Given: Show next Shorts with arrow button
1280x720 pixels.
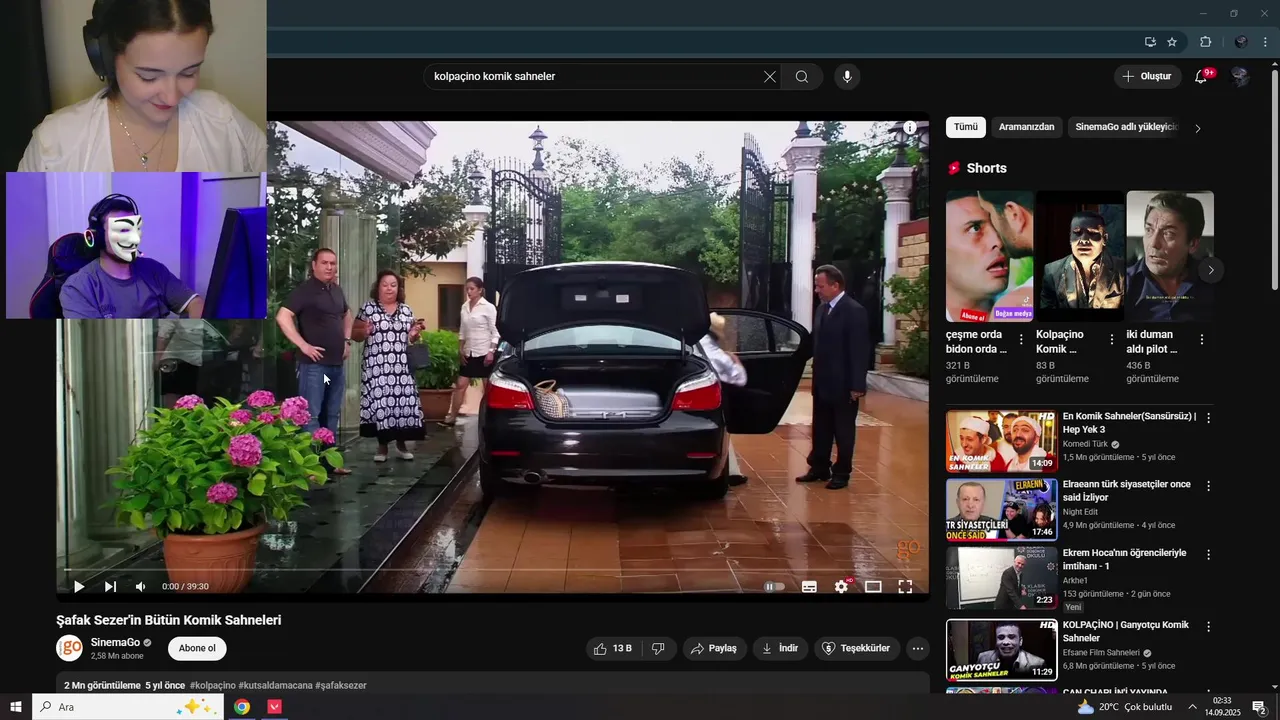Looking at the screenshot, I should point(1210,270).
